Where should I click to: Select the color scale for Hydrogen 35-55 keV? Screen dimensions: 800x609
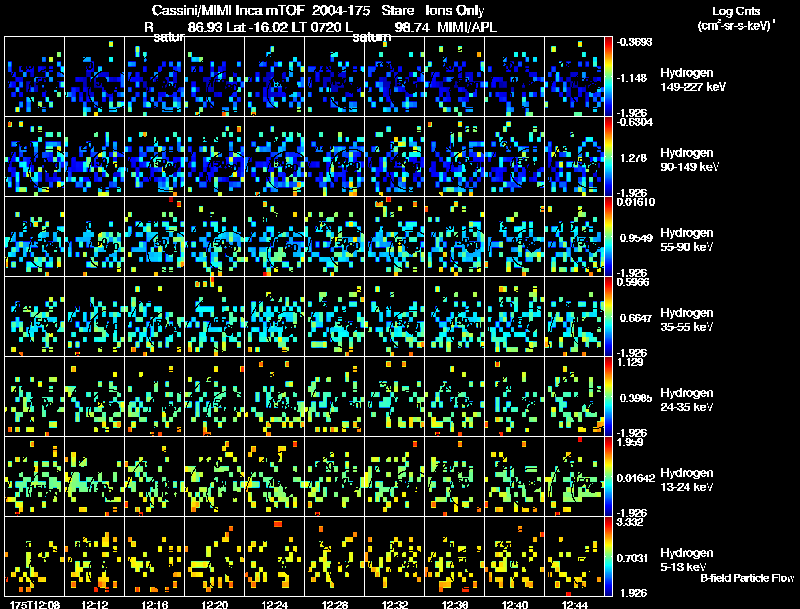tap(608, 317)
